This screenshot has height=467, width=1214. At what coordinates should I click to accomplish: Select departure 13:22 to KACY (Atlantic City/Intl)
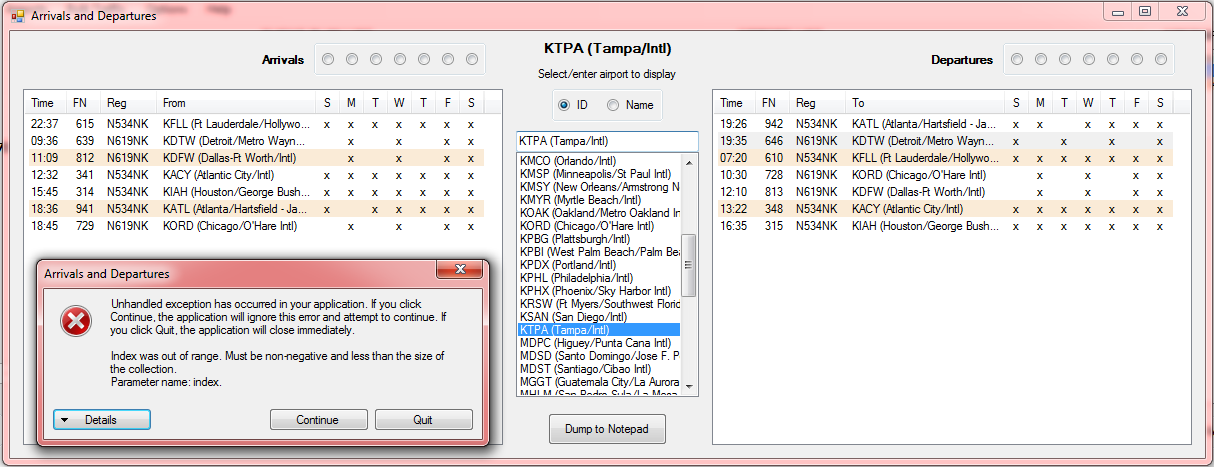pos(944,209)
